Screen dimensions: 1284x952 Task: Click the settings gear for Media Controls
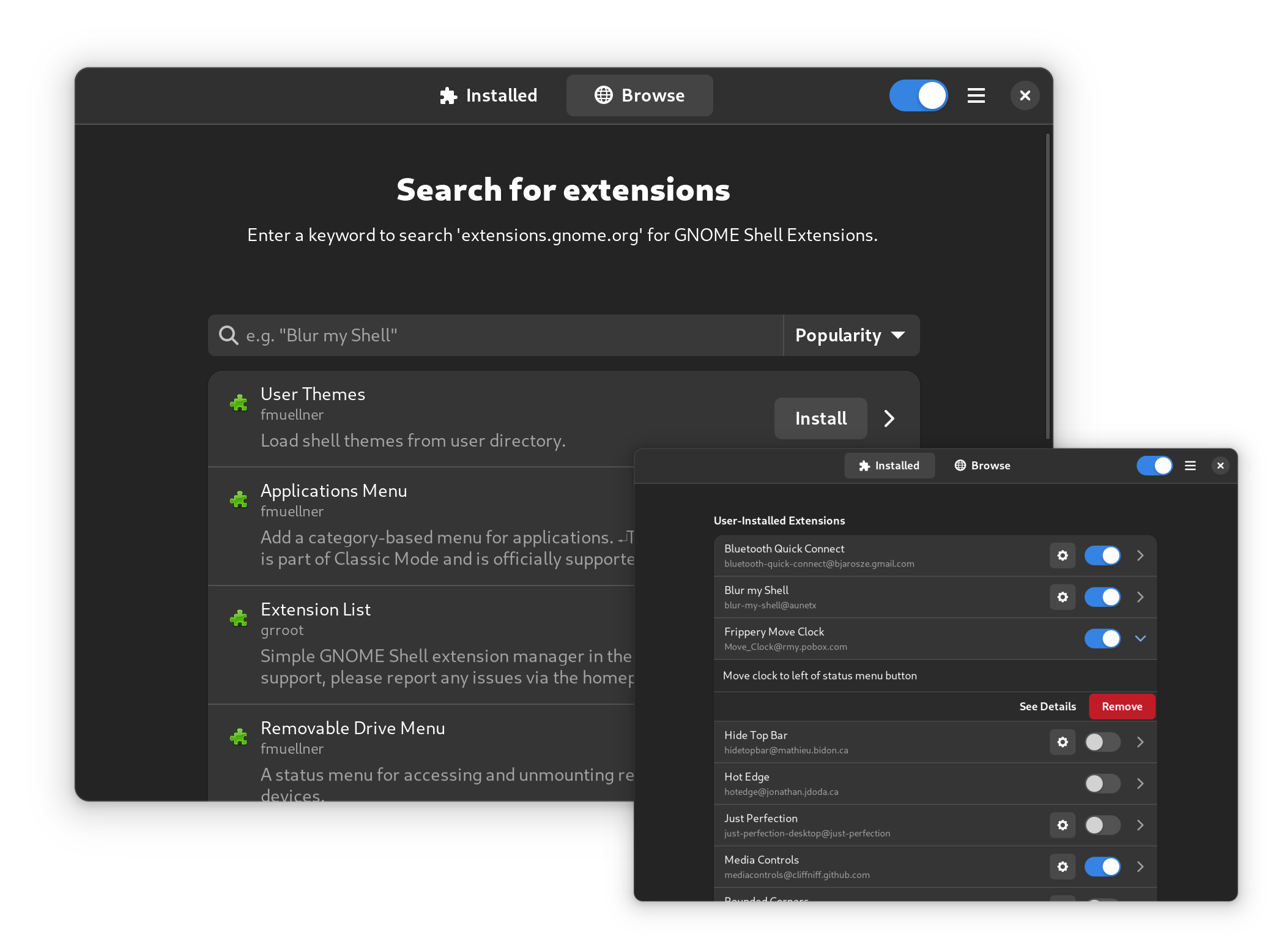(x=1062, y=867)
